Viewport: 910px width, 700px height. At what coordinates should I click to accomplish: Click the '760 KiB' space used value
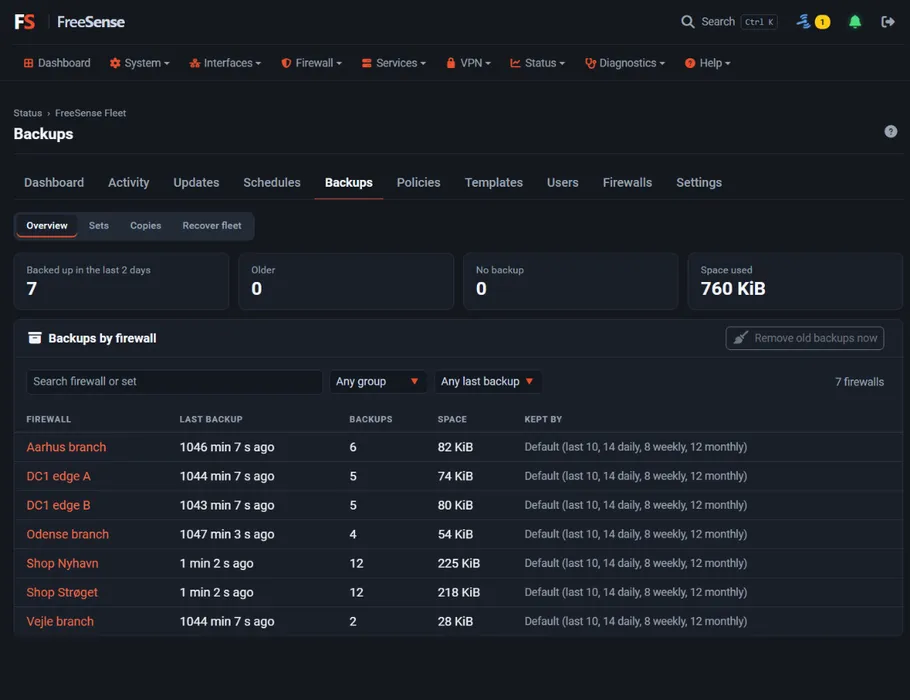tap(732, 288)
